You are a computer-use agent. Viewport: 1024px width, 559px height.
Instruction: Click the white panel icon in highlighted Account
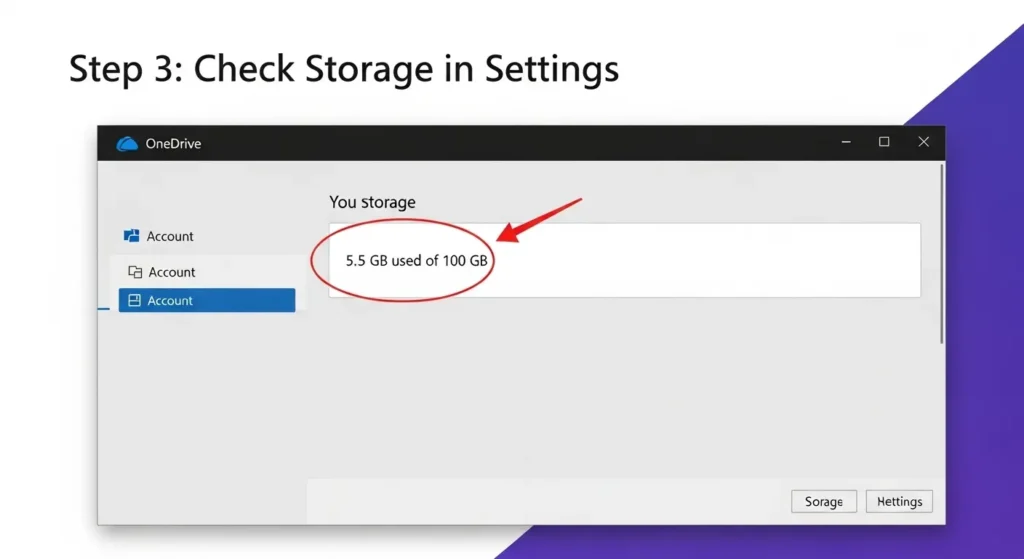click(134, 301)
